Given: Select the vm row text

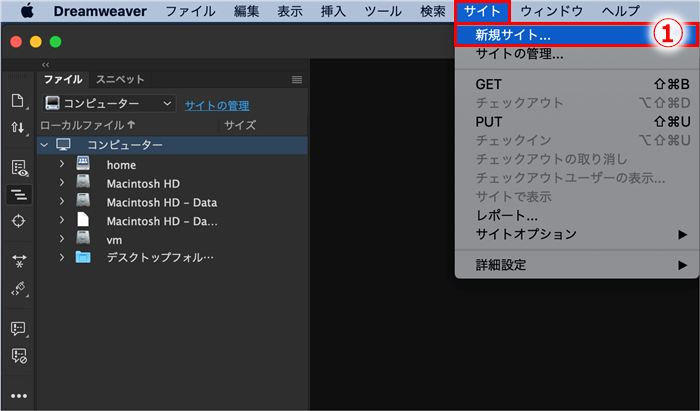Looking at the screenshot, I should click(x=114, y=240).
